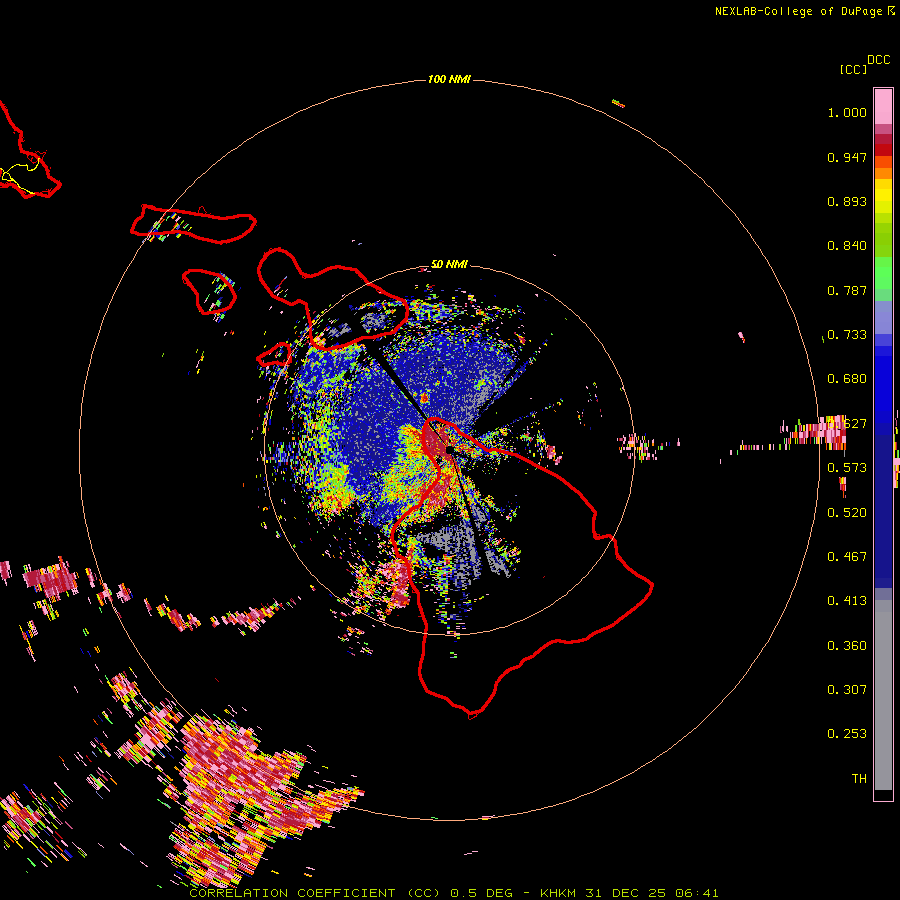This screenshot has width=900, height=900.
Task: Click the 0.253 scale value
Action: click(847, 734)
